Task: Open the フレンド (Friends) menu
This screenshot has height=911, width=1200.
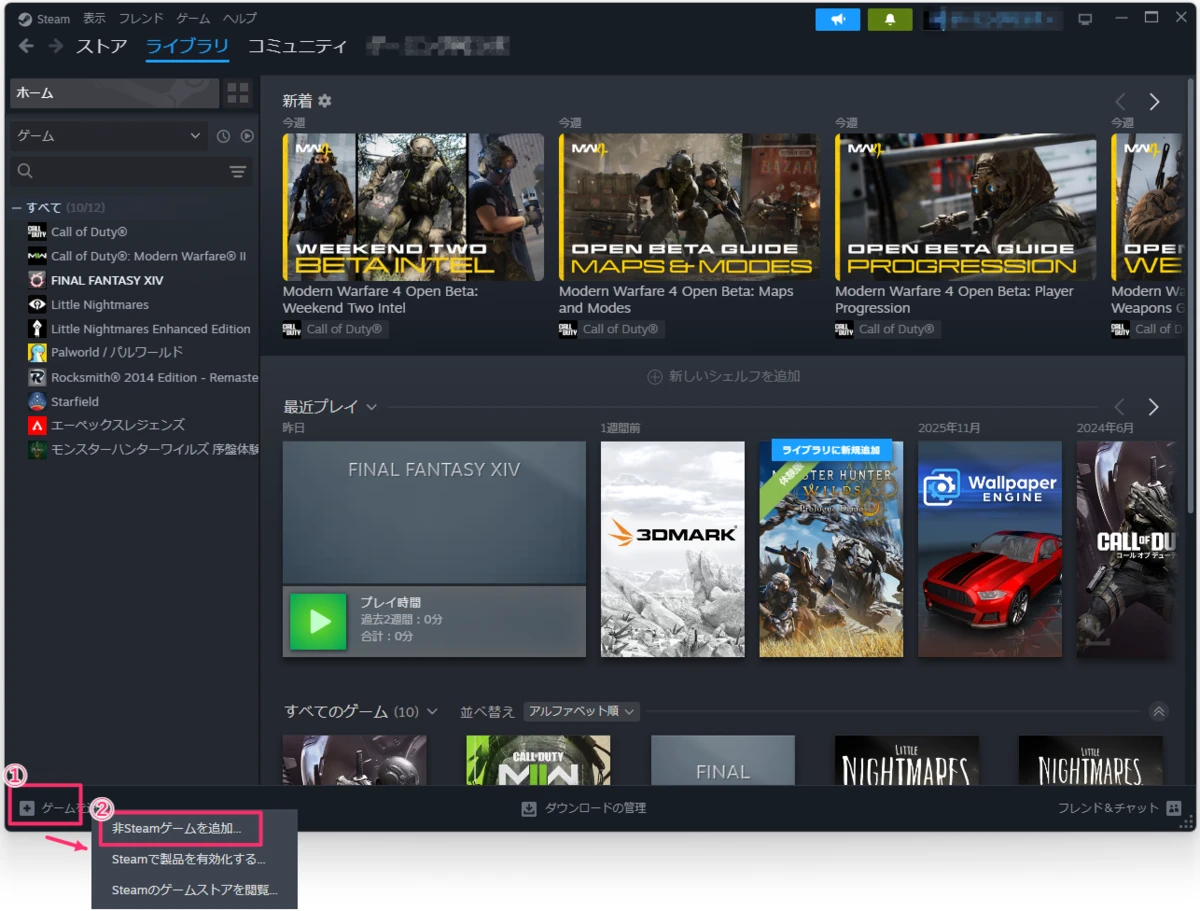Action: tap(141, 19)
